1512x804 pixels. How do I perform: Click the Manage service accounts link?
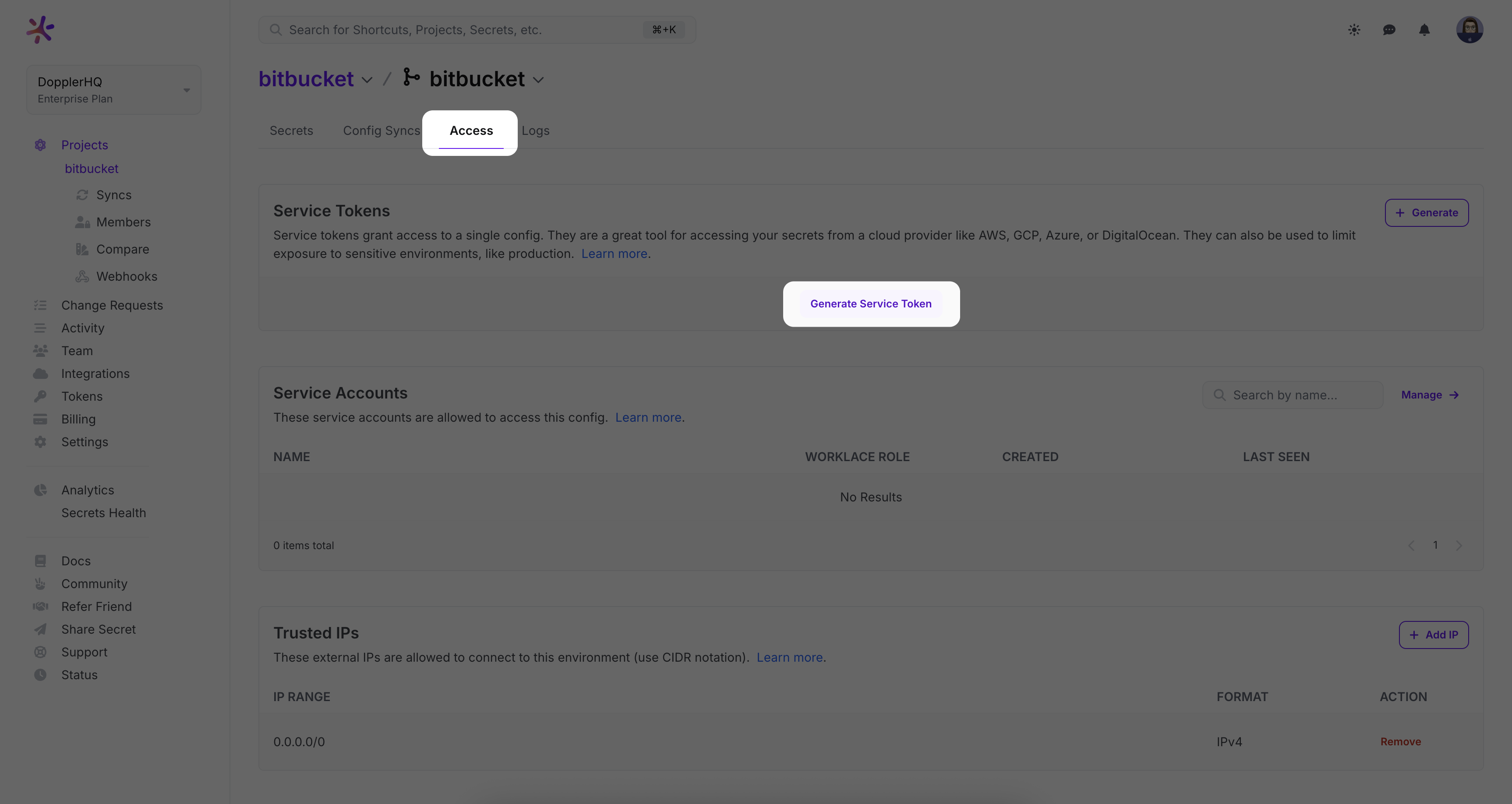pyautogui.click(x=1430, y=395)
